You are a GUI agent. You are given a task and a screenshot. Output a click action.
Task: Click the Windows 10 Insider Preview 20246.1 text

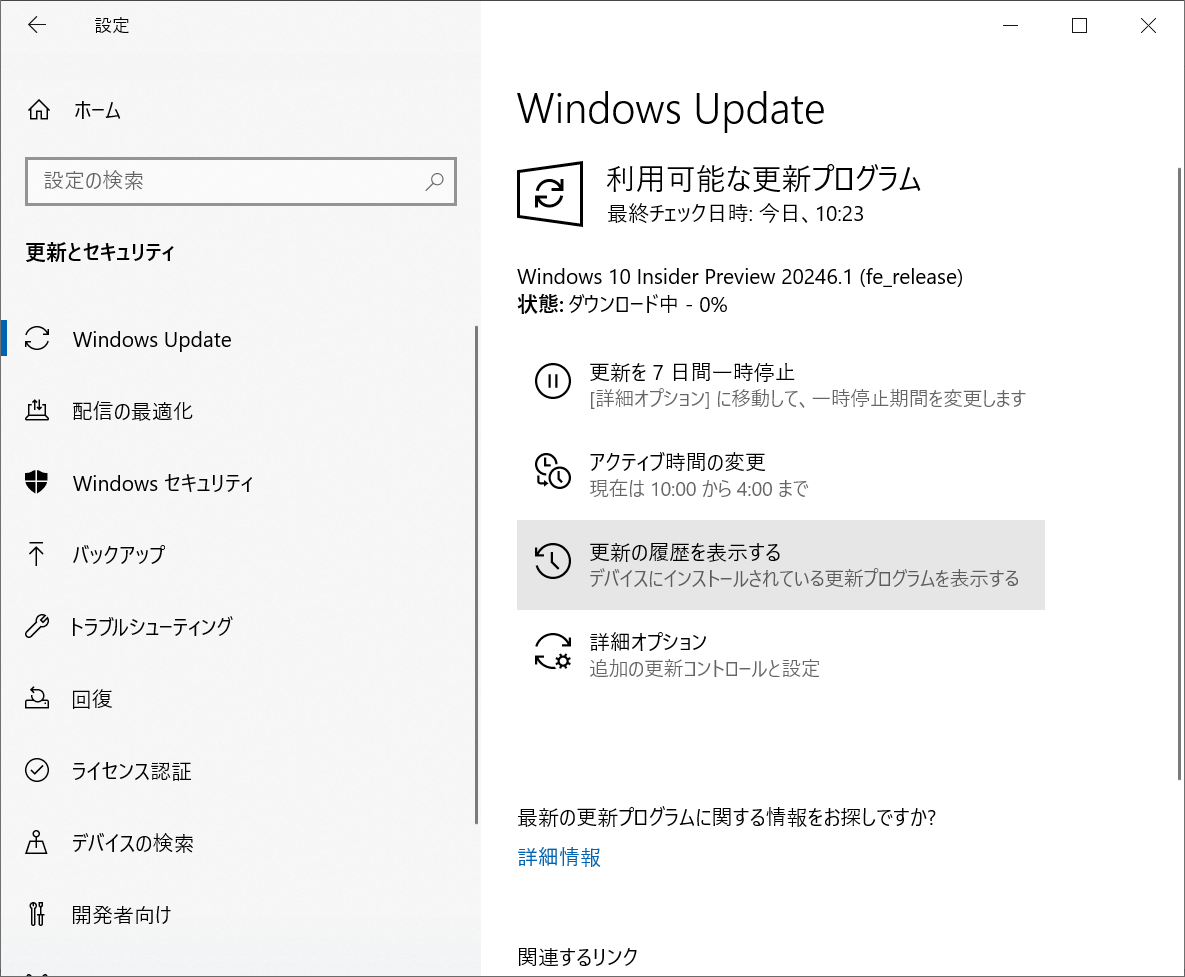[x=740, y=277]
